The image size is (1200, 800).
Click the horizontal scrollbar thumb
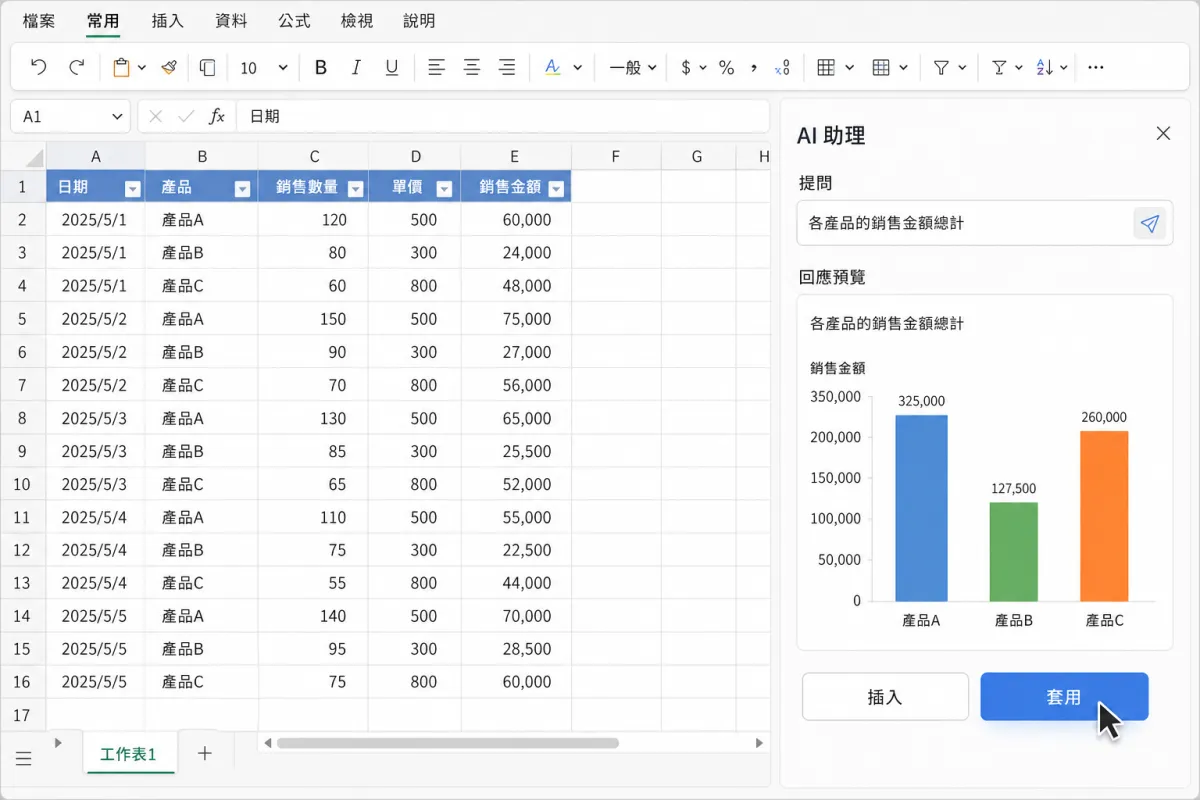click(448, 743)
